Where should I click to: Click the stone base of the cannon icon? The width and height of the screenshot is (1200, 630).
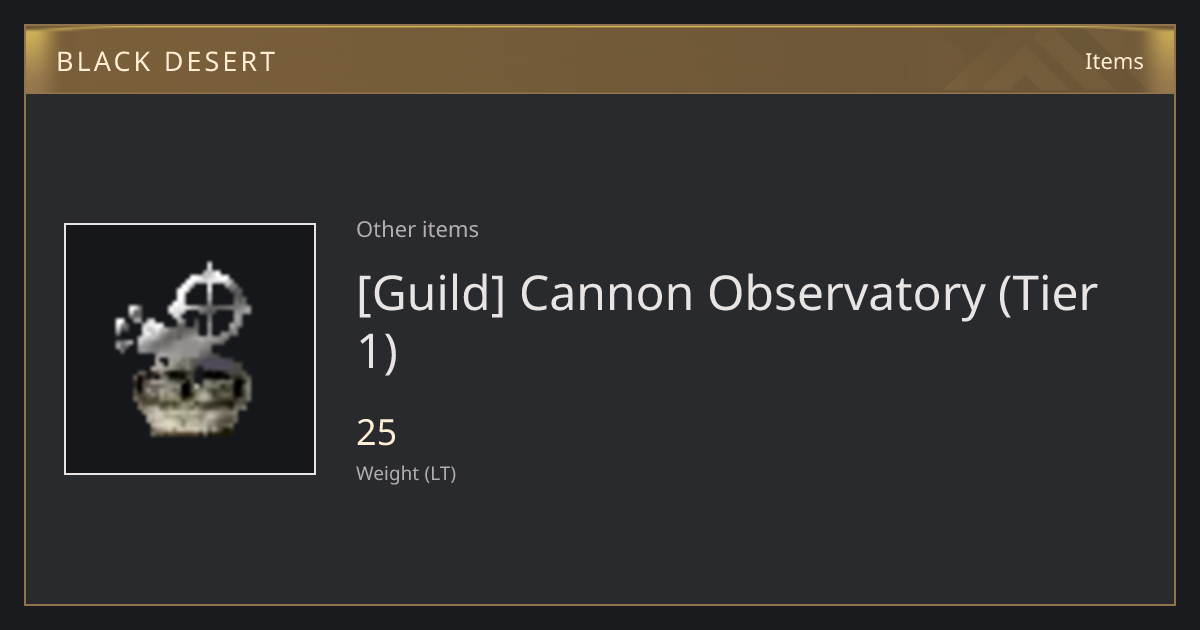click(x=190, y=401)
